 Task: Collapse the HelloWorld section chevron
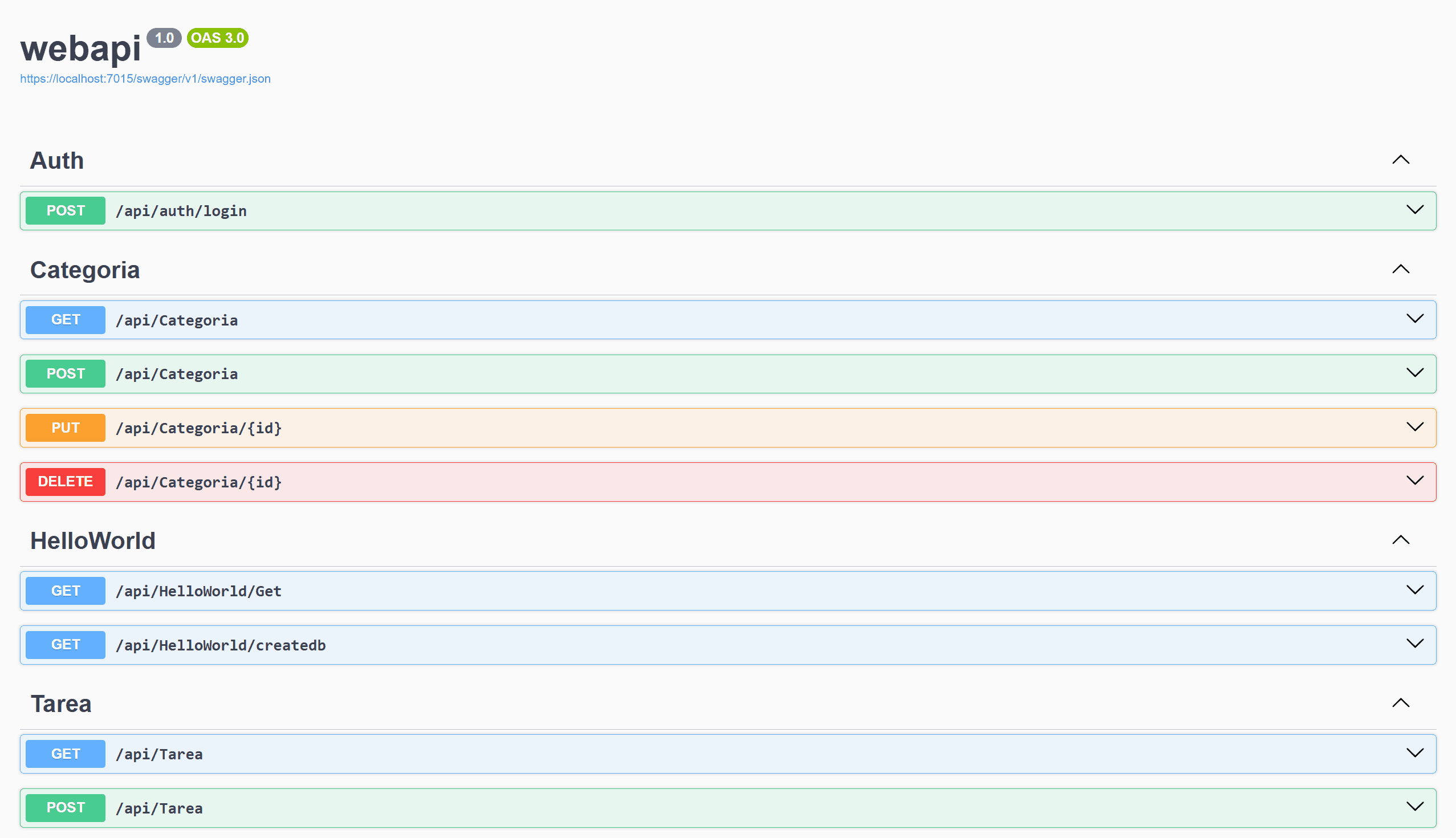[1401, 540]
